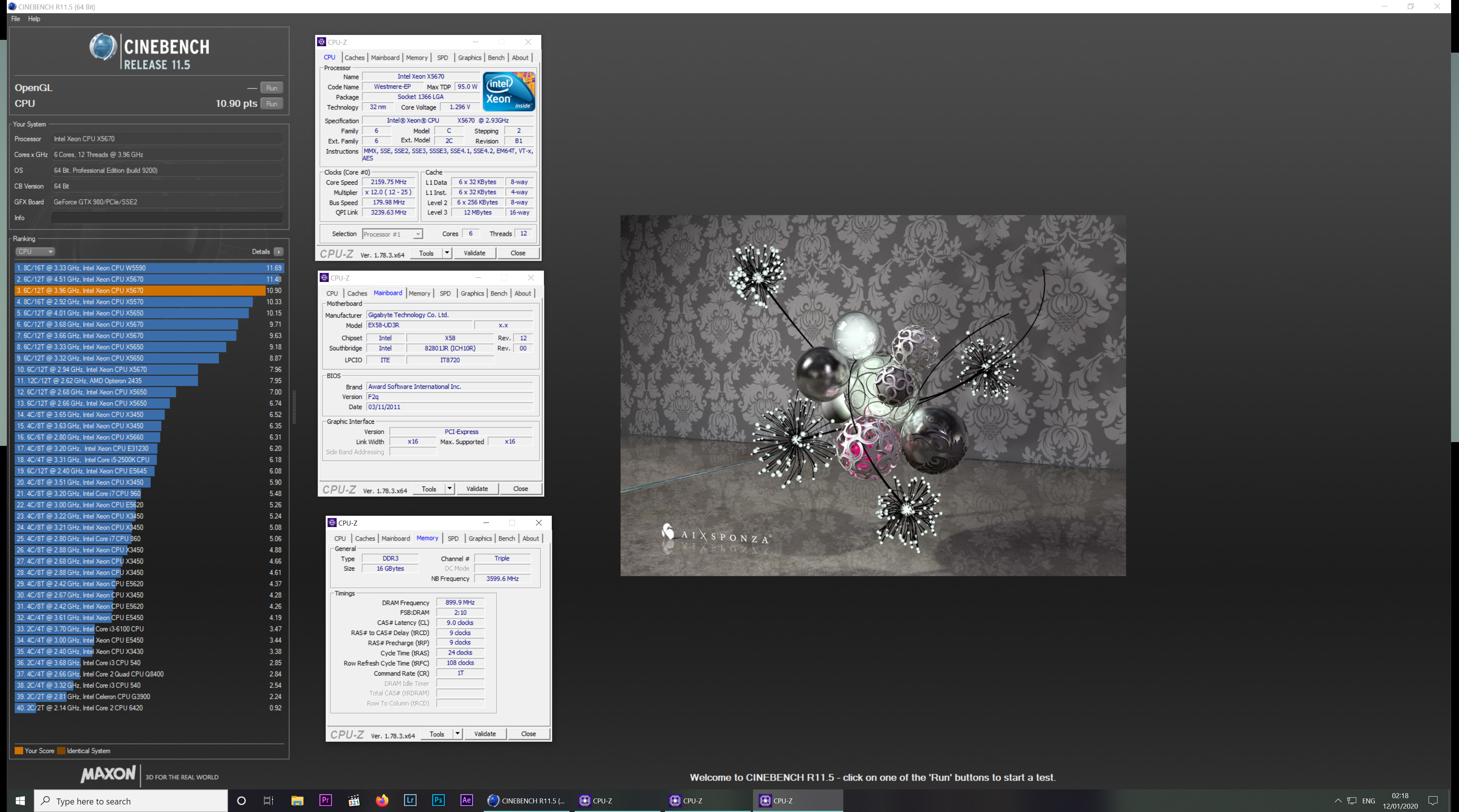Click the CPU-Z title icon in the Mainboard window
Screen dimensions: 1459x812
pos(324,277)
